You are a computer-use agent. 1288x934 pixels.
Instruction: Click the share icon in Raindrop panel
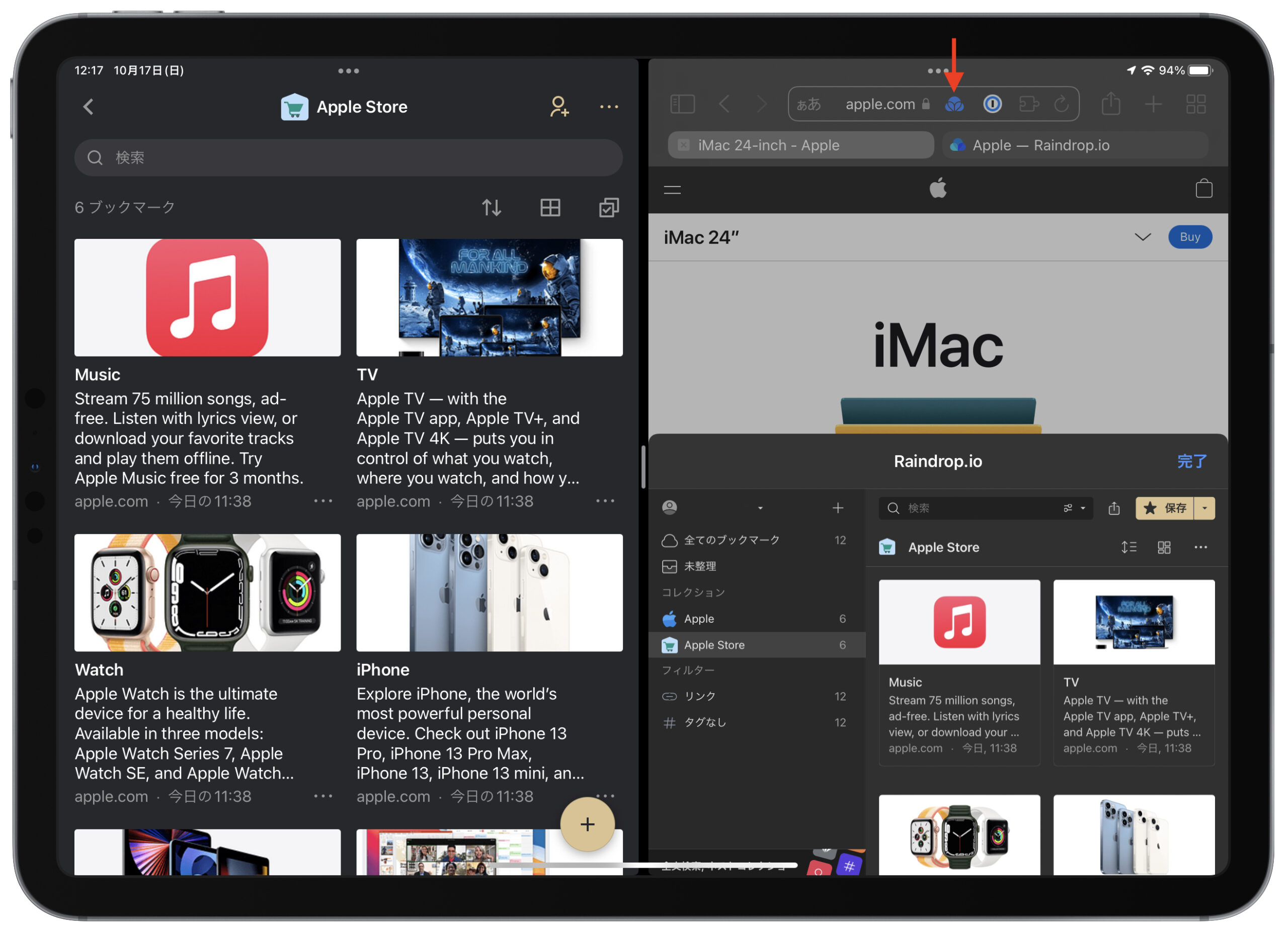pos(1113,510)
